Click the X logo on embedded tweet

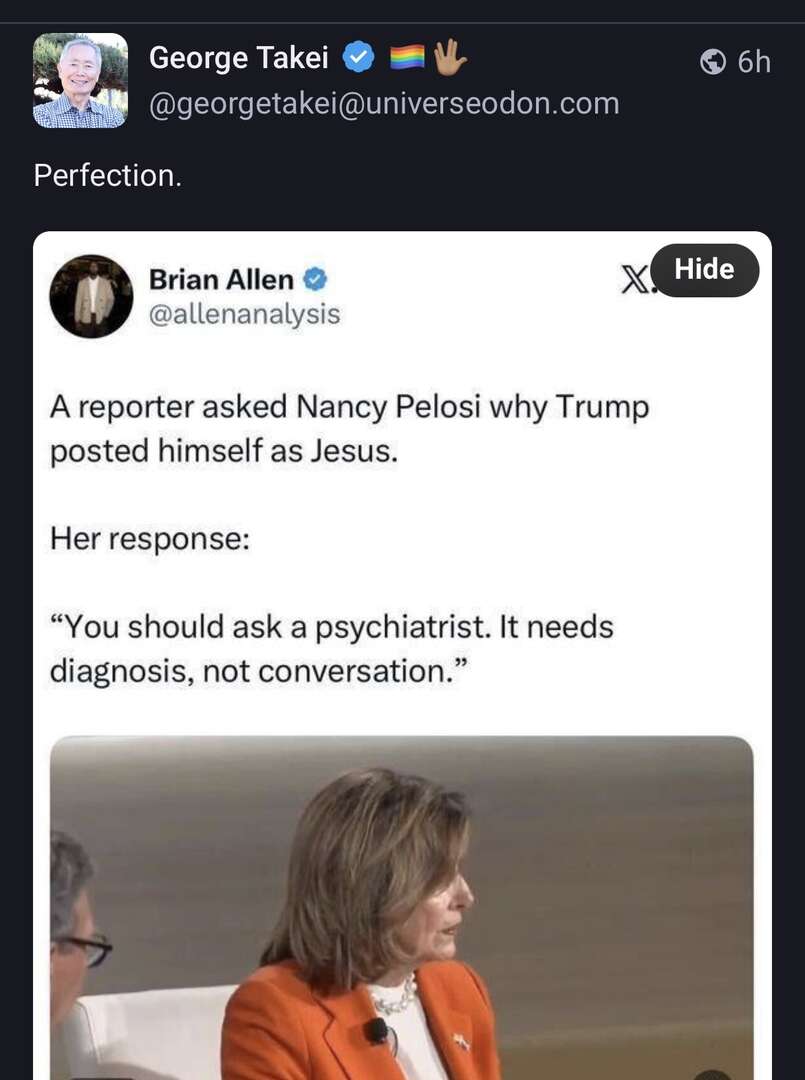(634, 281)
